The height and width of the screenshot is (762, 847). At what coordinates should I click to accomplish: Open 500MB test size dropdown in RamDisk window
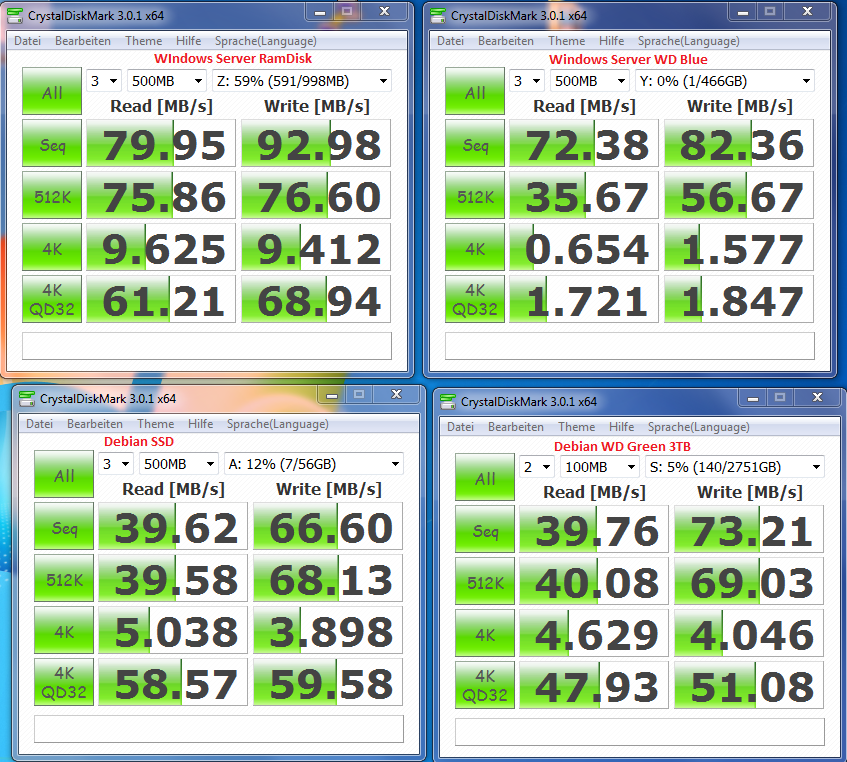tap(166, 81)
